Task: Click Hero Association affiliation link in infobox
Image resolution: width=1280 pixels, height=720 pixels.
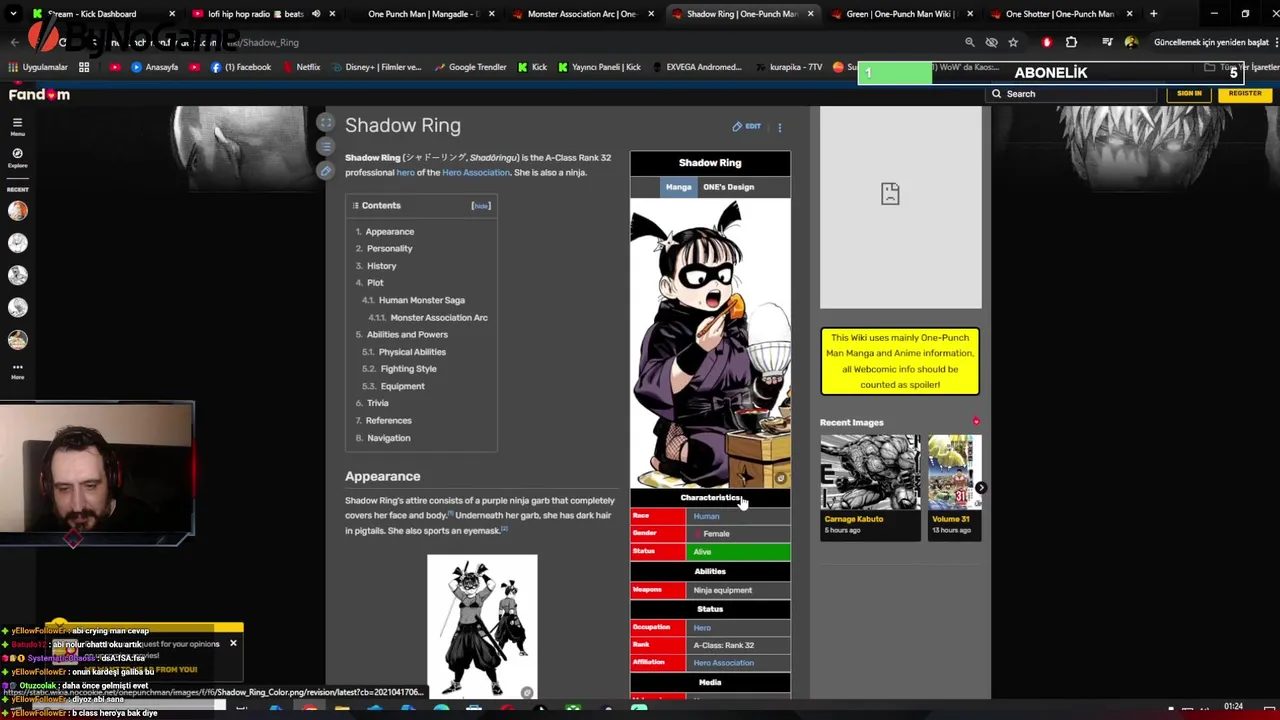Action: pyautogui.click(x=723, y=663)
